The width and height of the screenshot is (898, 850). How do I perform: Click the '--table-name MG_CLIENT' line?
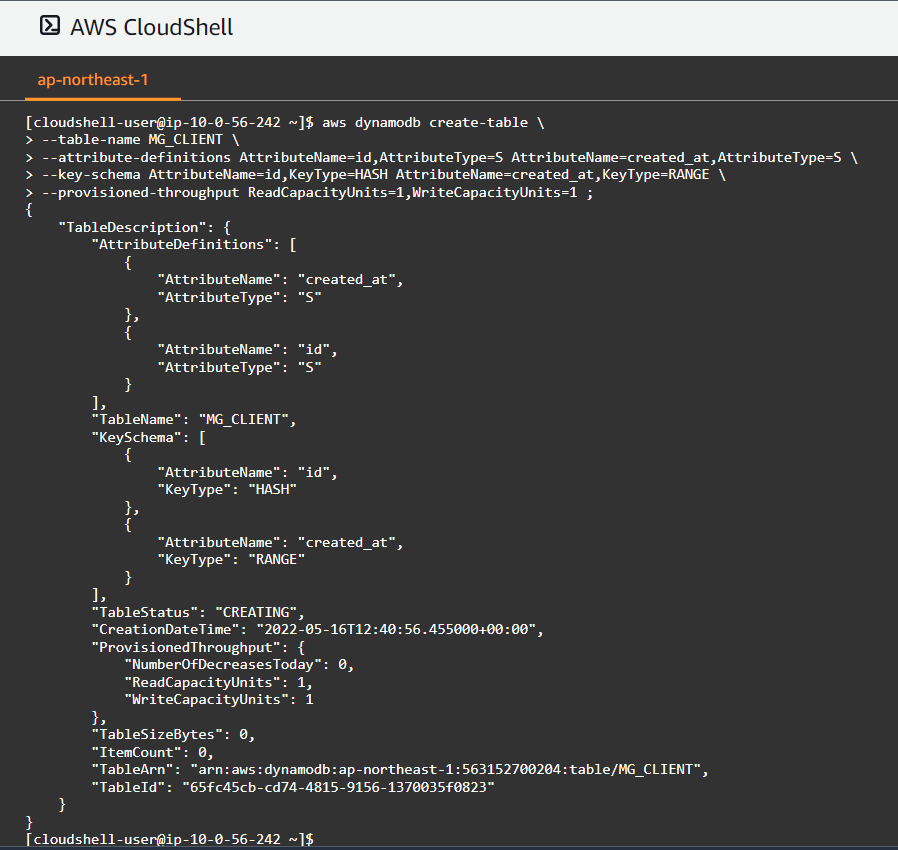[x=132, y=140]
